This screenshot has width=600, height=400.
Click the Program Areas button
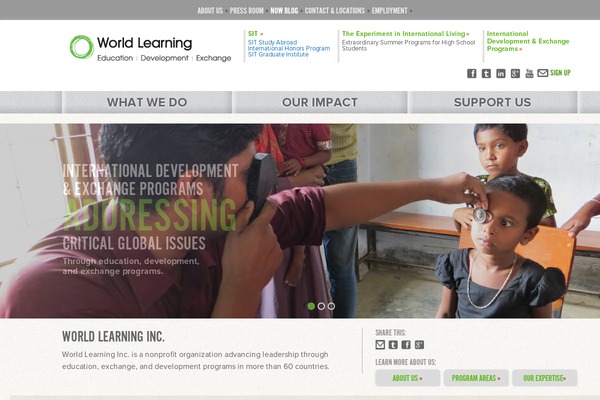point(476,378)
